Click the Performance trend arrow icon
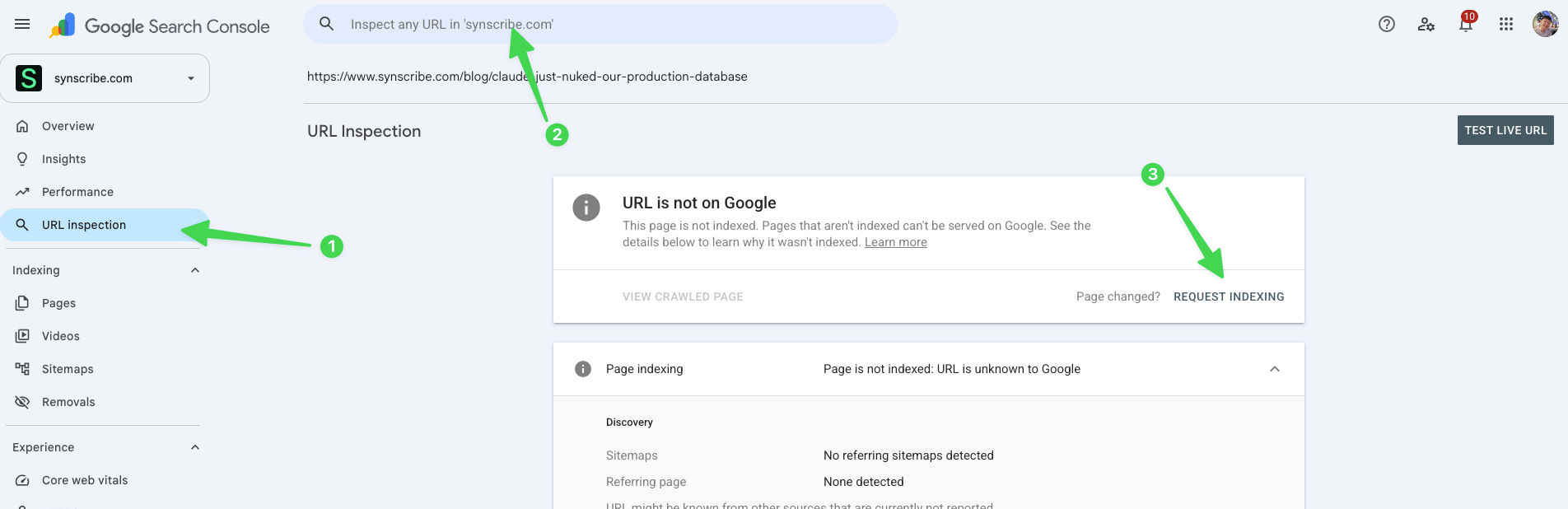This screenshot has width=1568, height=509. [x=22, y=192]
